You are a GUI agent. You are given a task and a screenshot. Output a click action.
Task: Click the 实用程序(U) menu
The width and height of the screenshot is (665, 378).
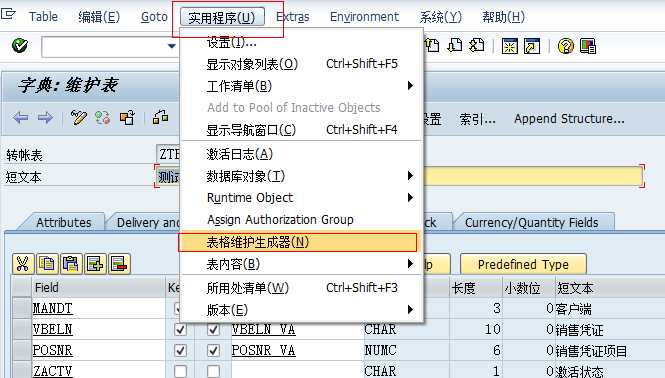[x=222, y=17]
